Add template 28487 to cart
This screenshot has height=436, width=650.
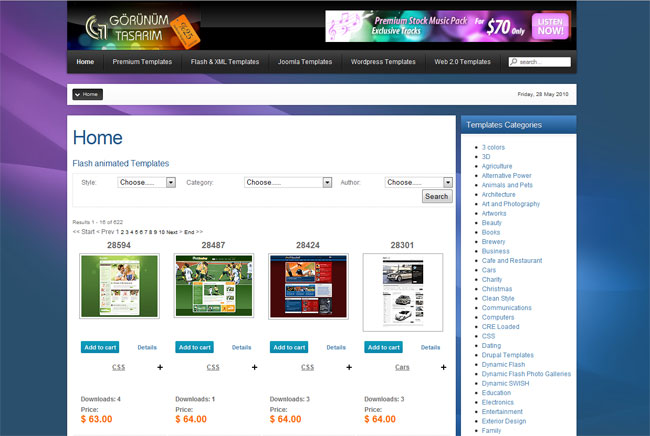[194, 347]
